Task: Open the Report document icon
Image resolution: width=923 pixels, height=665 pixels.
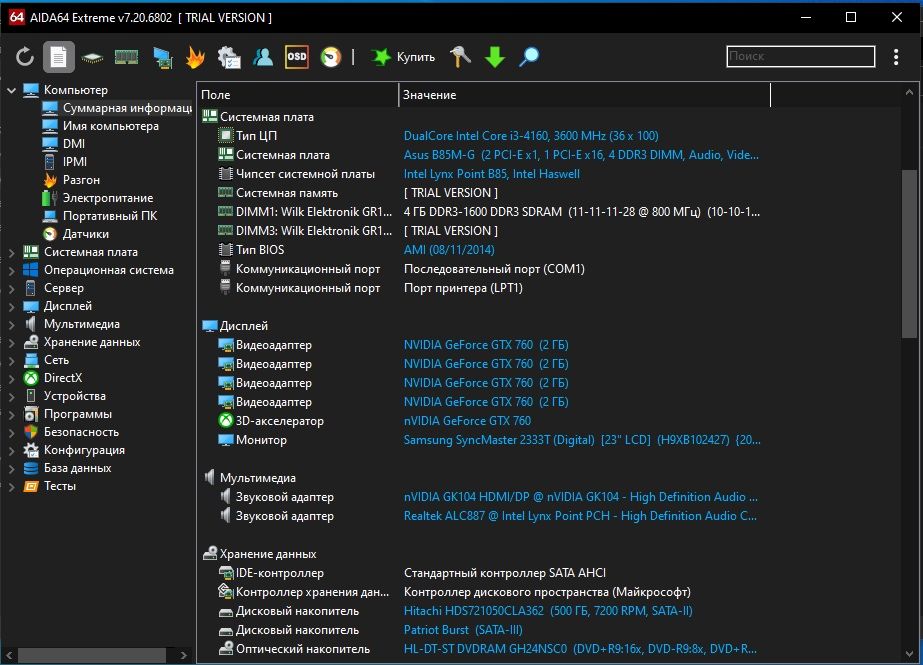Action: click(58, 57)
